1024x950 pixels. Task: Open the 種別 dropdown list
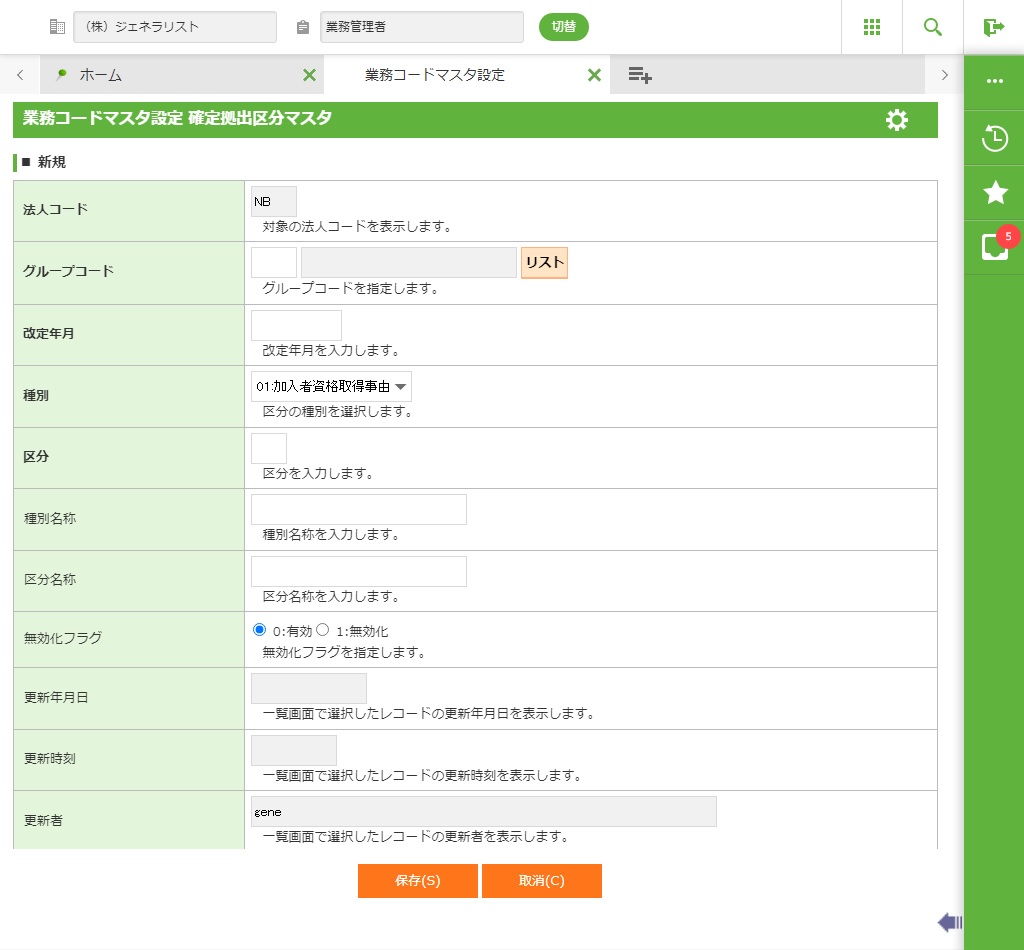tap(331, 386)
